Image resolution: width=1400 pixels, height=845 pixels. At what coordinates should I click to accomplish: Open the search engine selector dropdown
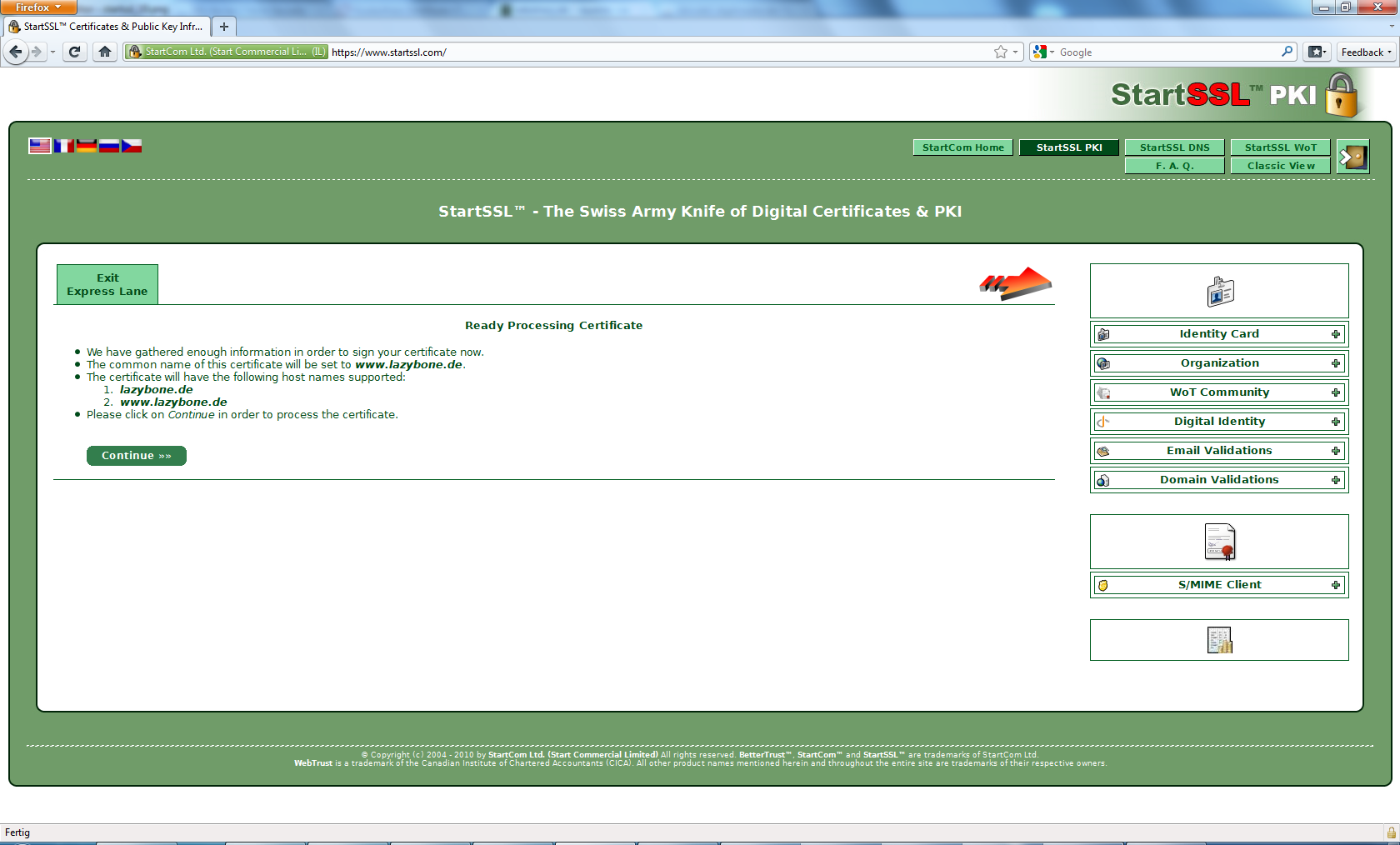(x=1044, y=52)
